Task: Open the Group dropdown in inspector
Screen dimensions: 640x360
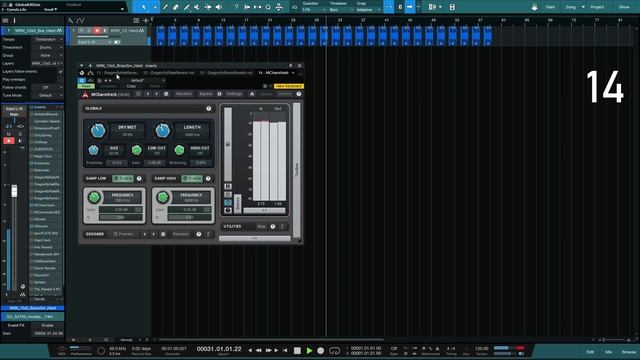Action: coord(48,56)
